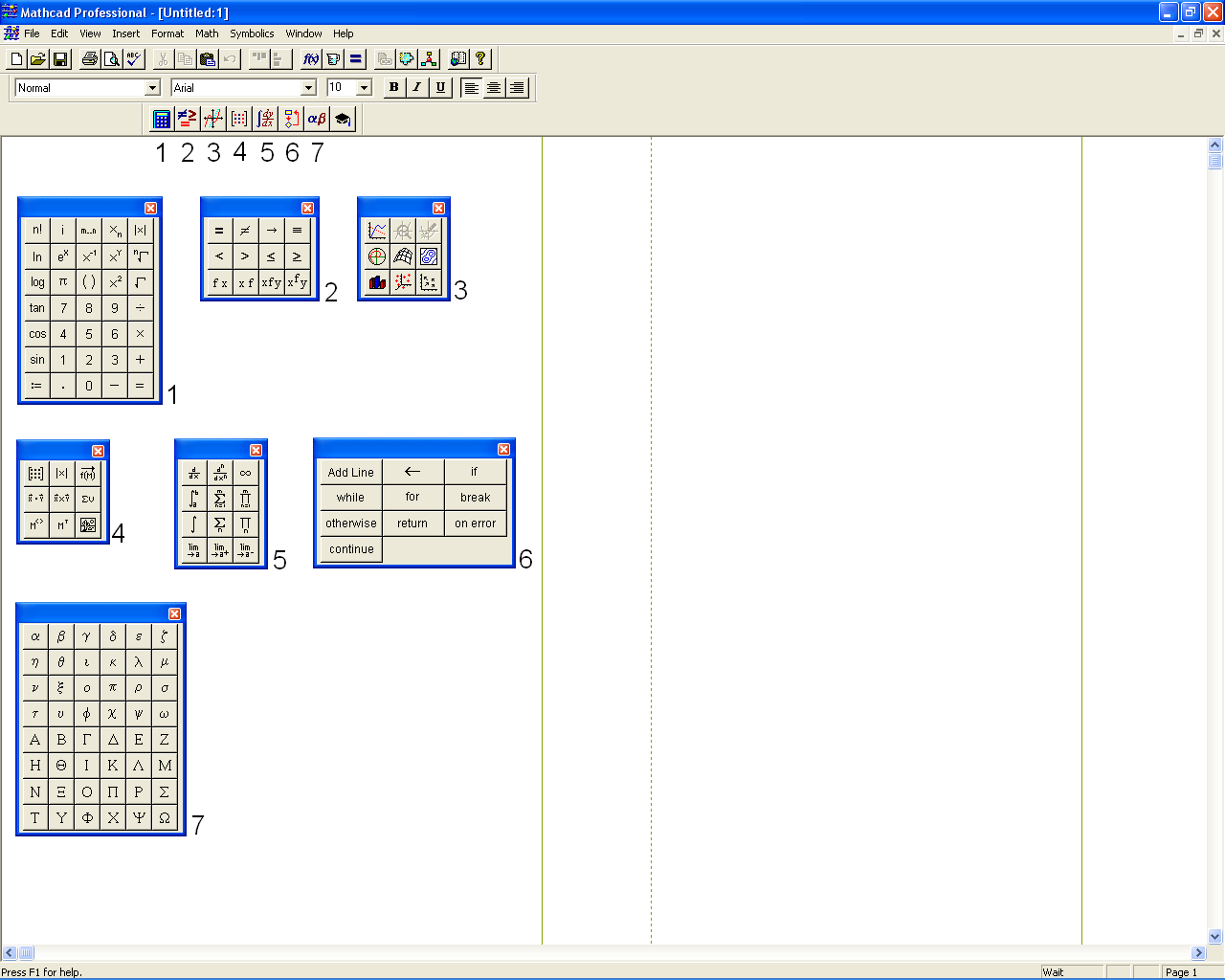Open the Calculus palette toolbar icon
The width and height of the screenshot is (1225, 980).
tap(265, 119)
